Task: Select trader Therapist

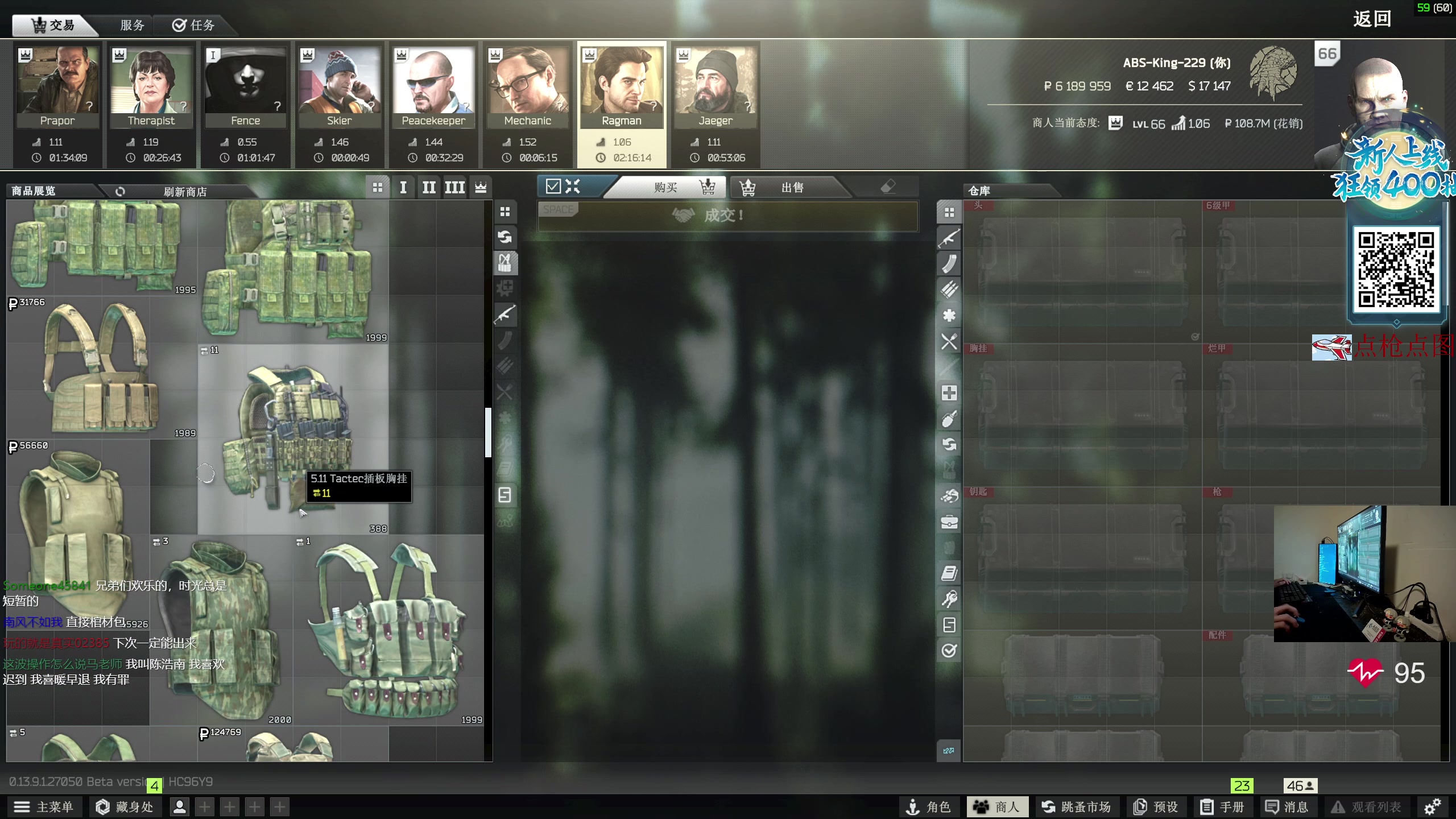Action: (x=151, y=105)
